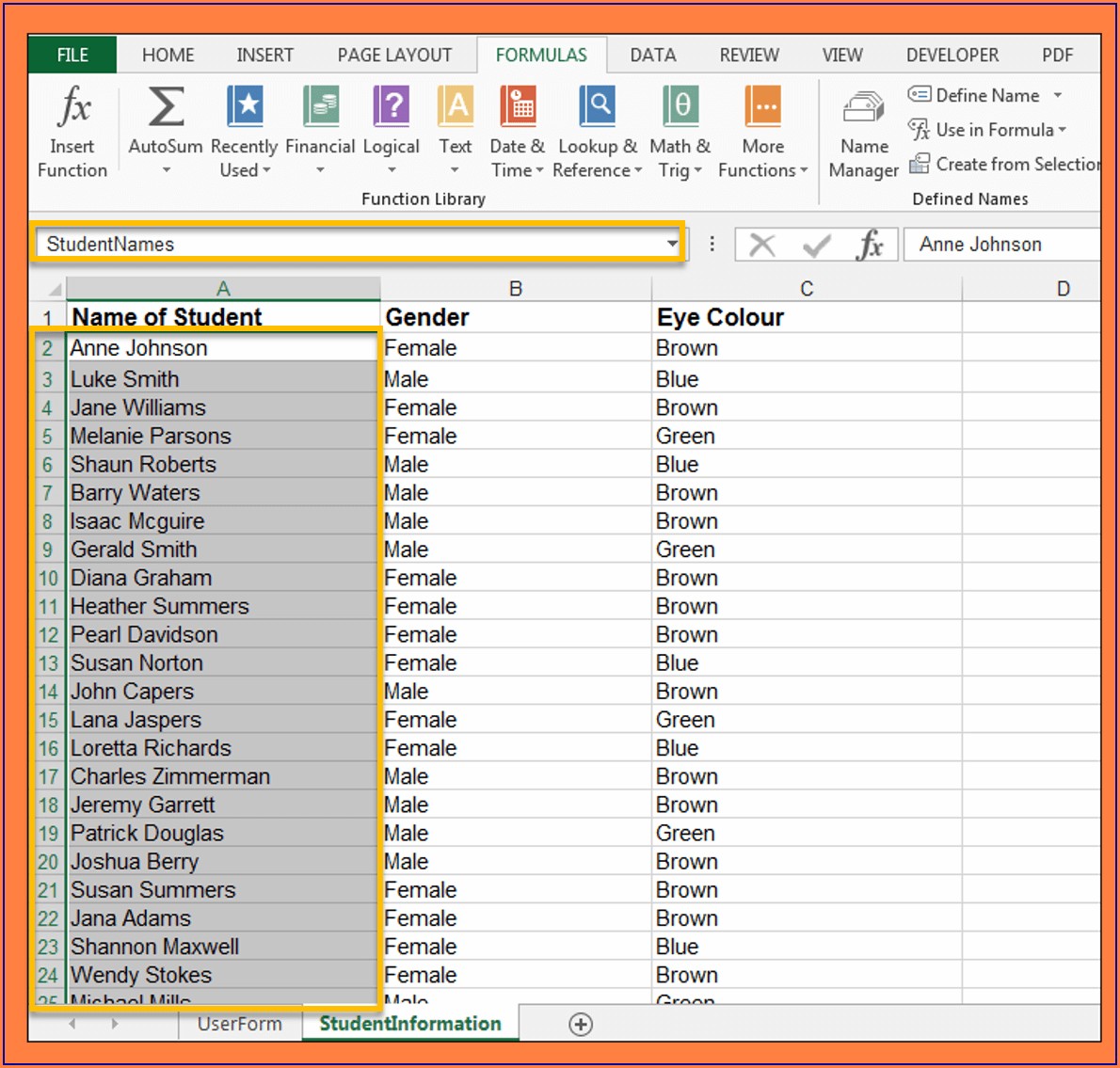Open the Name Manager icon

click(x=864, y=107)
